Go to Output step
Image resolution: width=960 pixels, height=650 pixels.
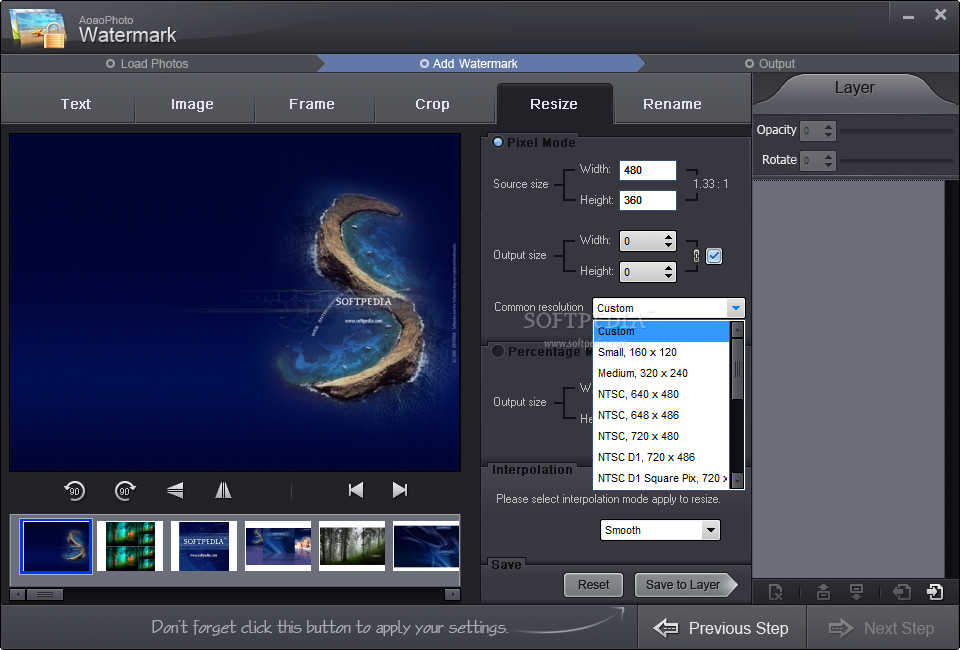(770, 64)
